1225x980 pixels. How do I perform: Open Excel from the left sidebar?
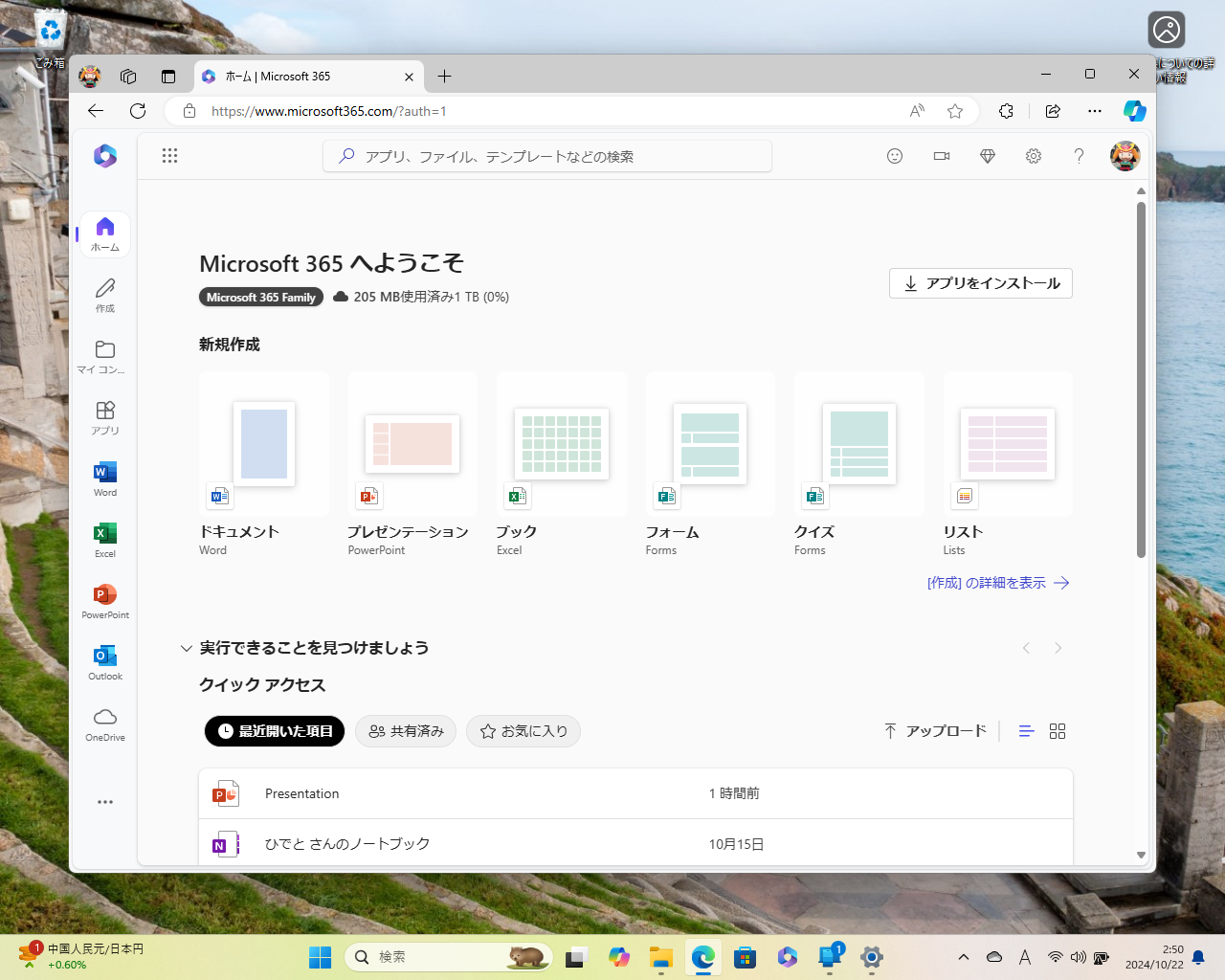104,540
